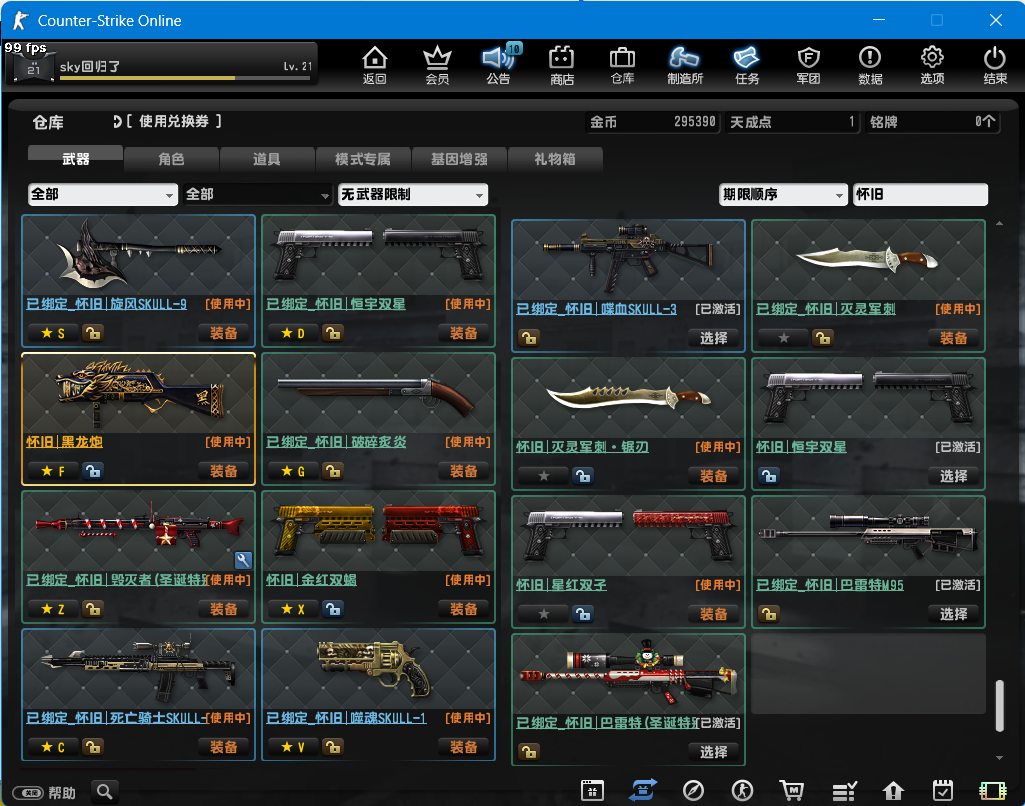1025x806 pixels.
Task: Switch to the 道具 tab
Action: (267, 159)
